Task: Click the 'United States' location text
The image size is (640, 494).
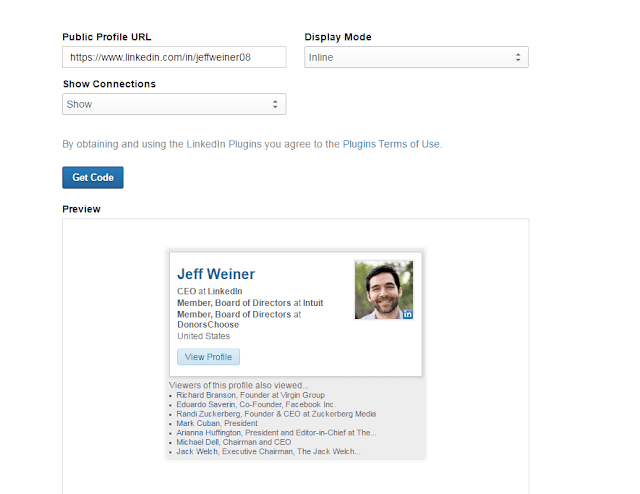Action: point(203,336)
